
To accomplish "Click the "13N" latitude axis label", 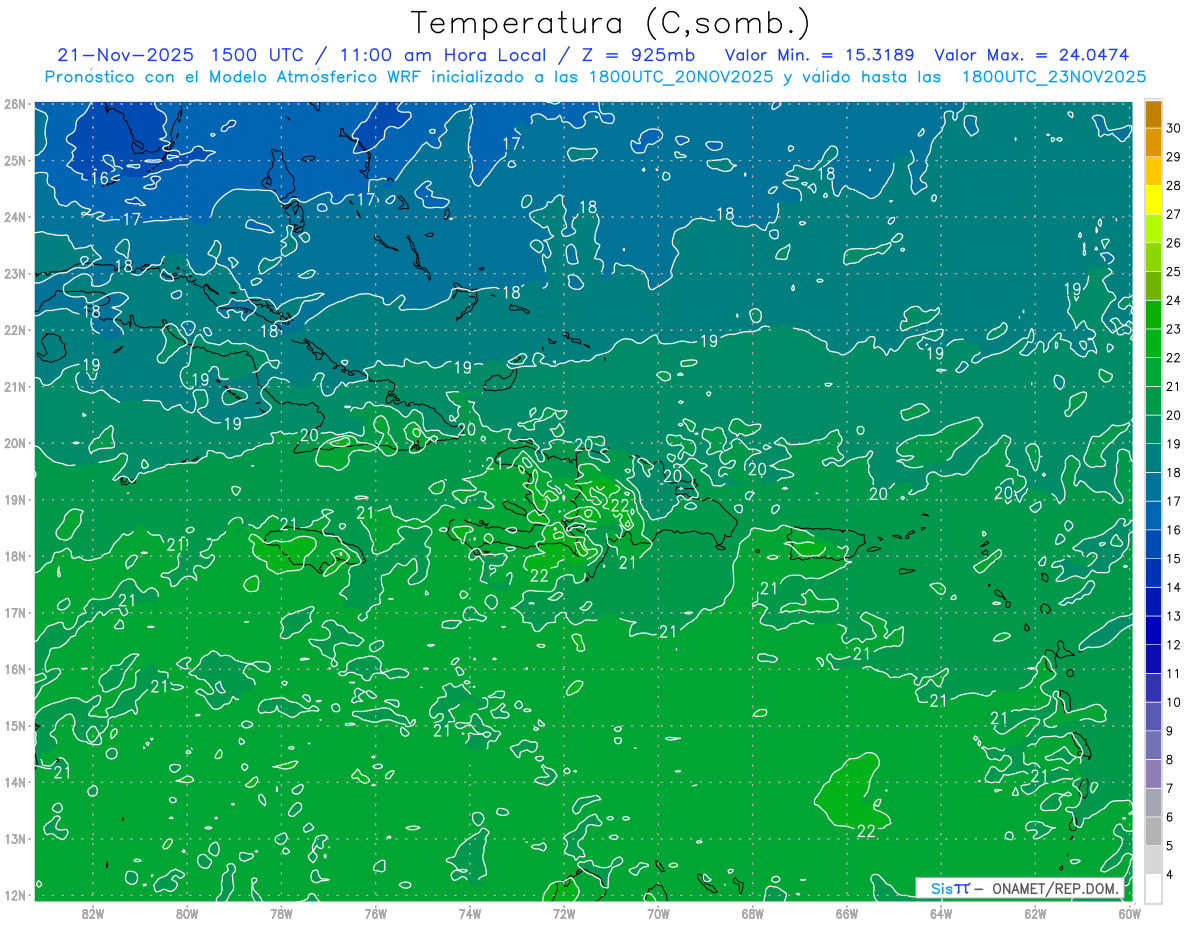I will coord(15,838).
